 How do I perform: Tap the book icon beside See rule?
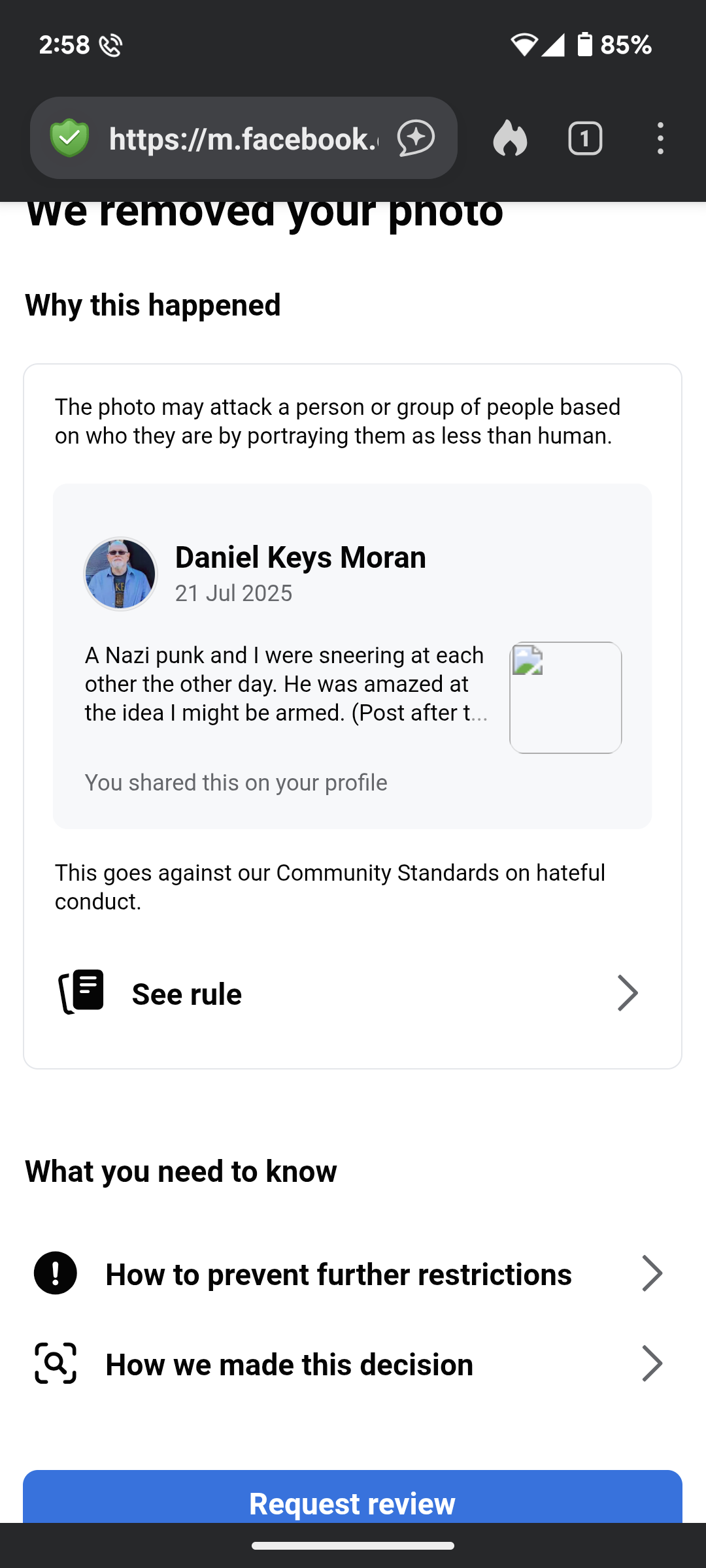pos(82,992)
